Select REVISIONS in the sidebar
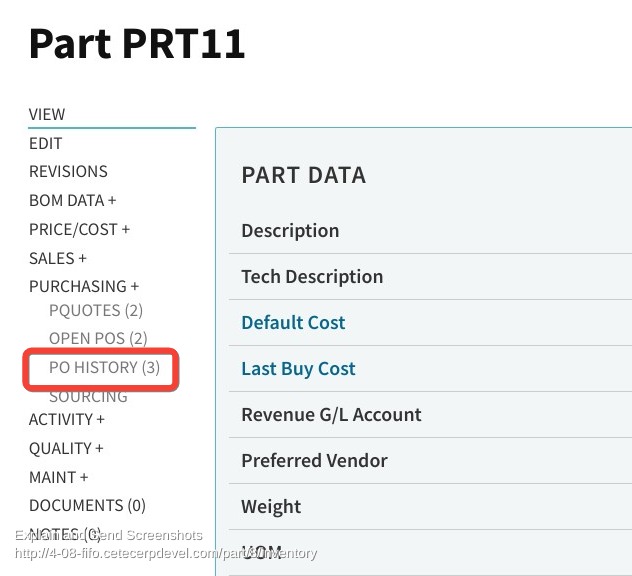Screen dimensions: 632x576 pos(68,172)
